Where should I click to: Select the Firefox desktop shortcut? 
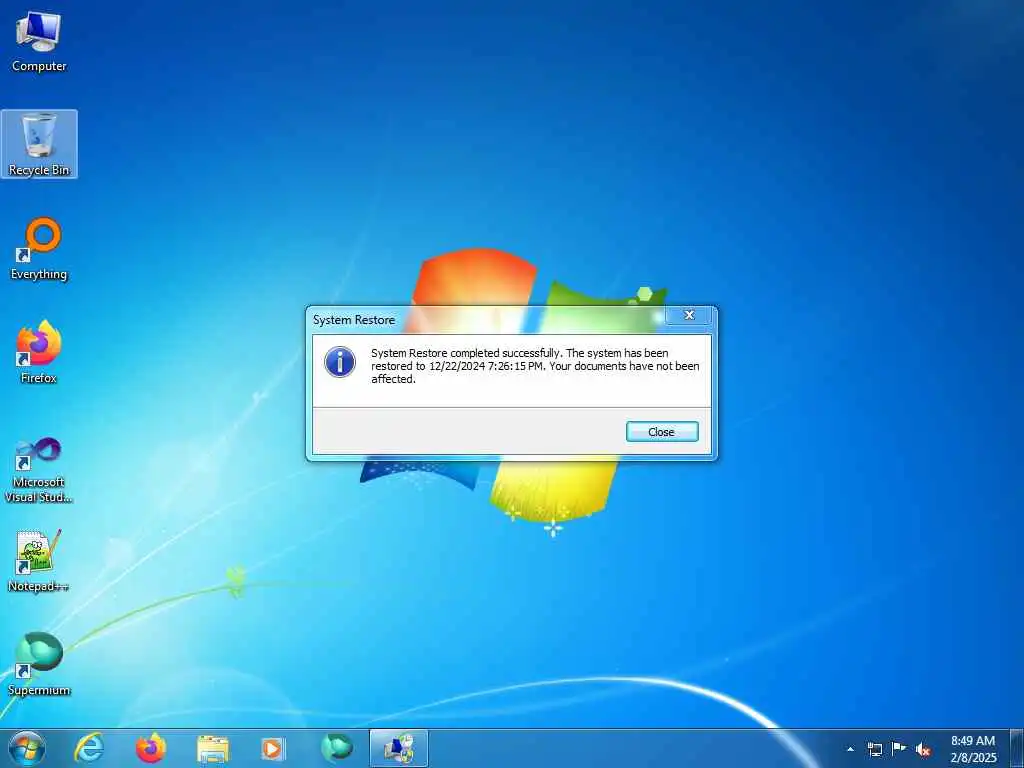39,352
